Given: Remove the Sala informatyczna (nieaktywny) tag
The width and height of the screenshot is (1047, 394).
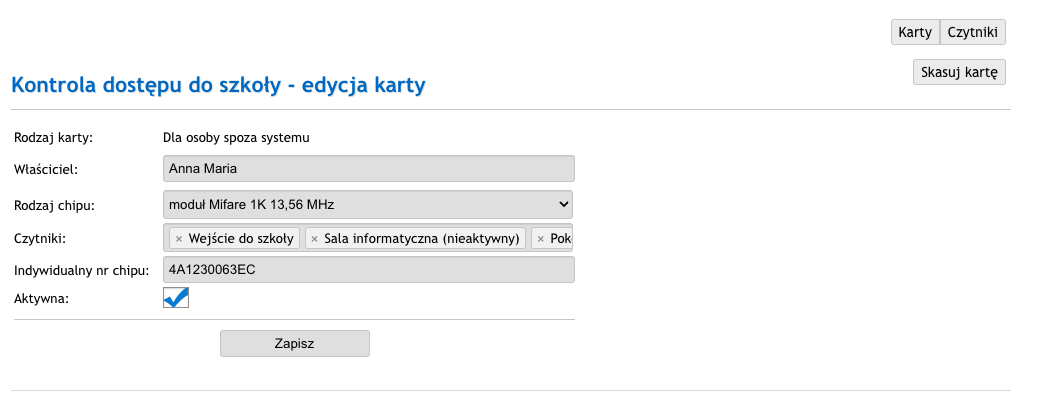Looking at the screenshot, I should 315,238.
